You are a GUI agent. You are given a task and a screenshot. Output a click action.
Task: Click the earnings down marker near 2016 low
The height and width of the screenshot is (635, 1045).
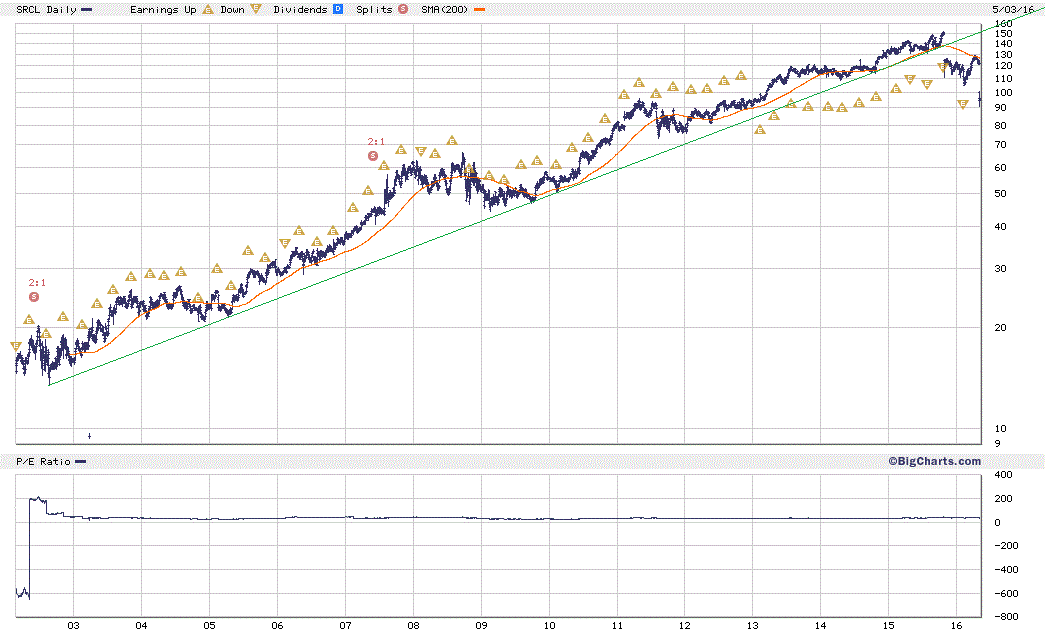(962, 104)
